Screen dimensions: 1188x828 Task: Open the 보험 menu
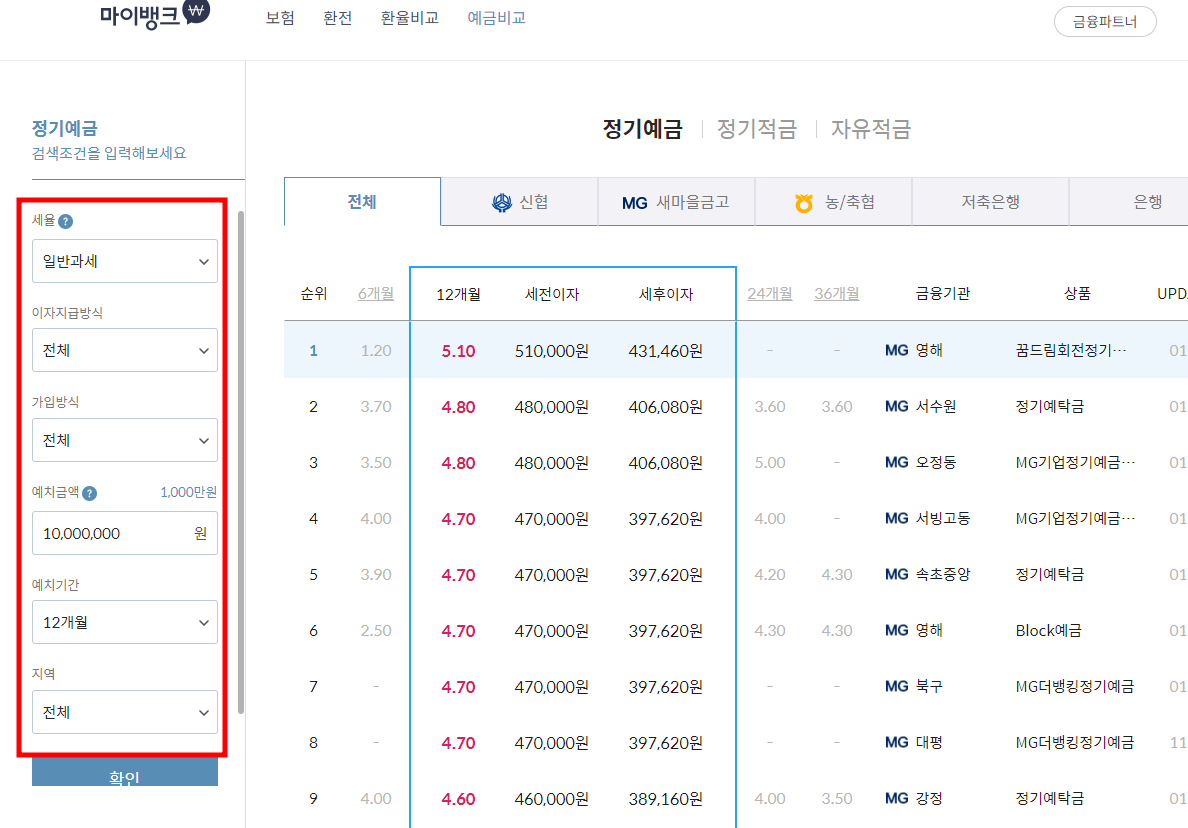pos(280,17)
